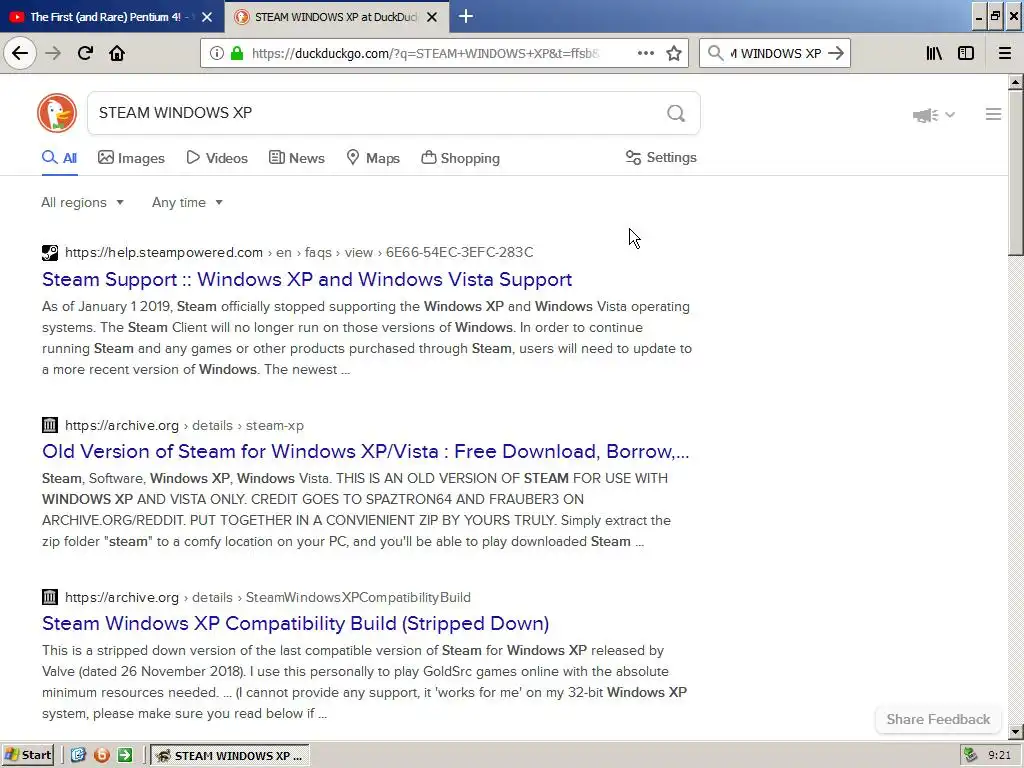Image resolution: width=1024 pixels, height=768 pixels.
Task: Toggle the browser sidebar view
Action: (x=966, y=53)
